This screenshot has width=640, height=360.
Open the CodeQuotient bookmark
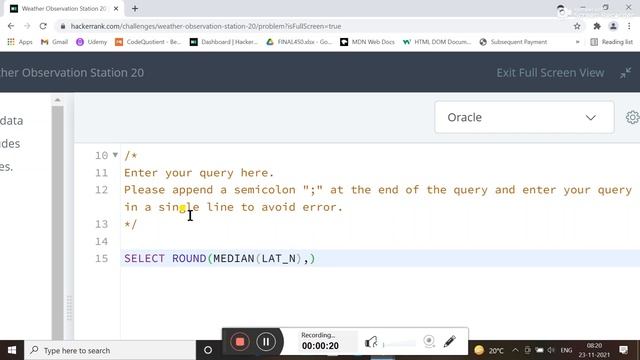click(148, 42)
